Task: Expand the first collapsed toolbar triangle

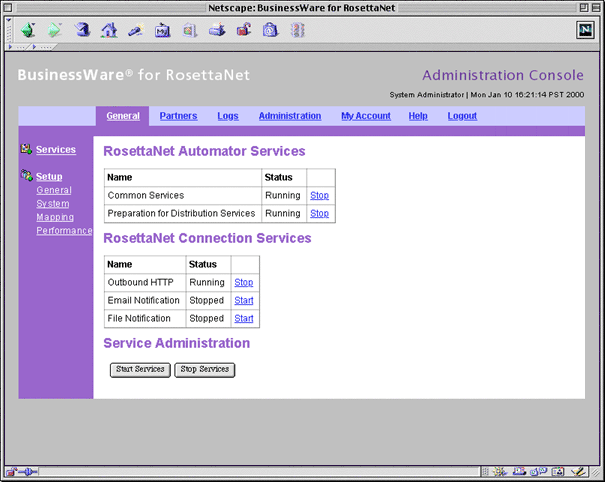Action: 10,47
